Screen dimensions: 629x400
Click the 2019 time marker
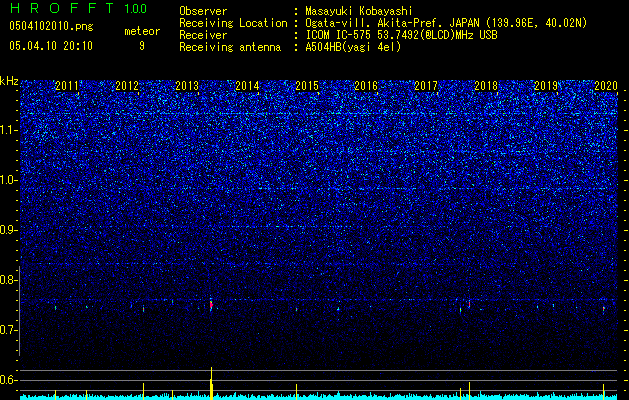[546, 86]
